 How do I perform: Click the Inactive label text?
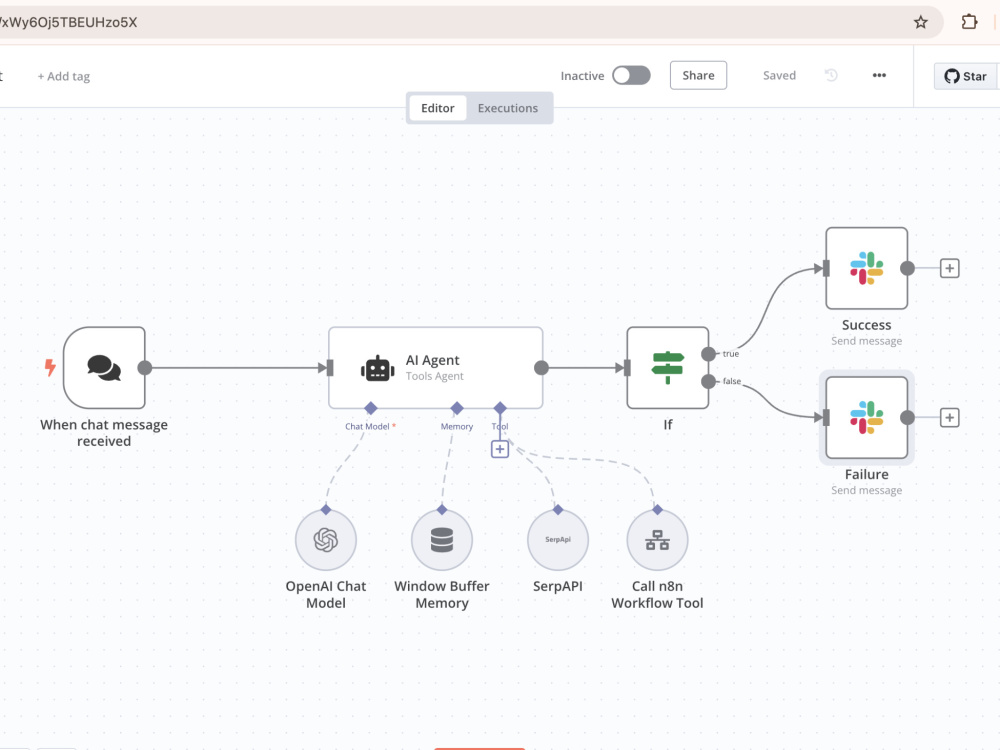coord(582,76)
